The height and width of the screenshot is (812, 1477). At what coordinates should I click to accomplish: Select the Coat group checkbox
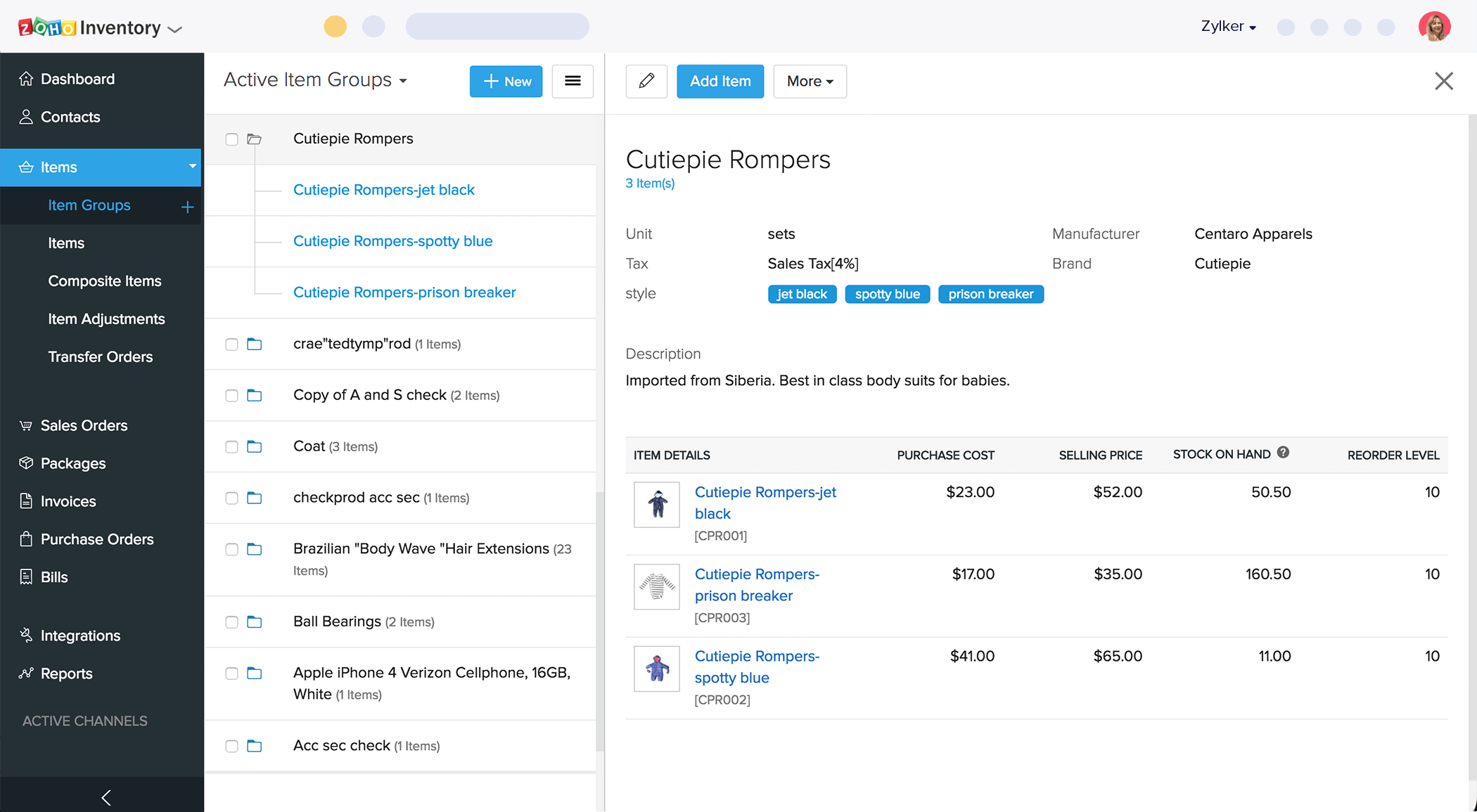231,446
